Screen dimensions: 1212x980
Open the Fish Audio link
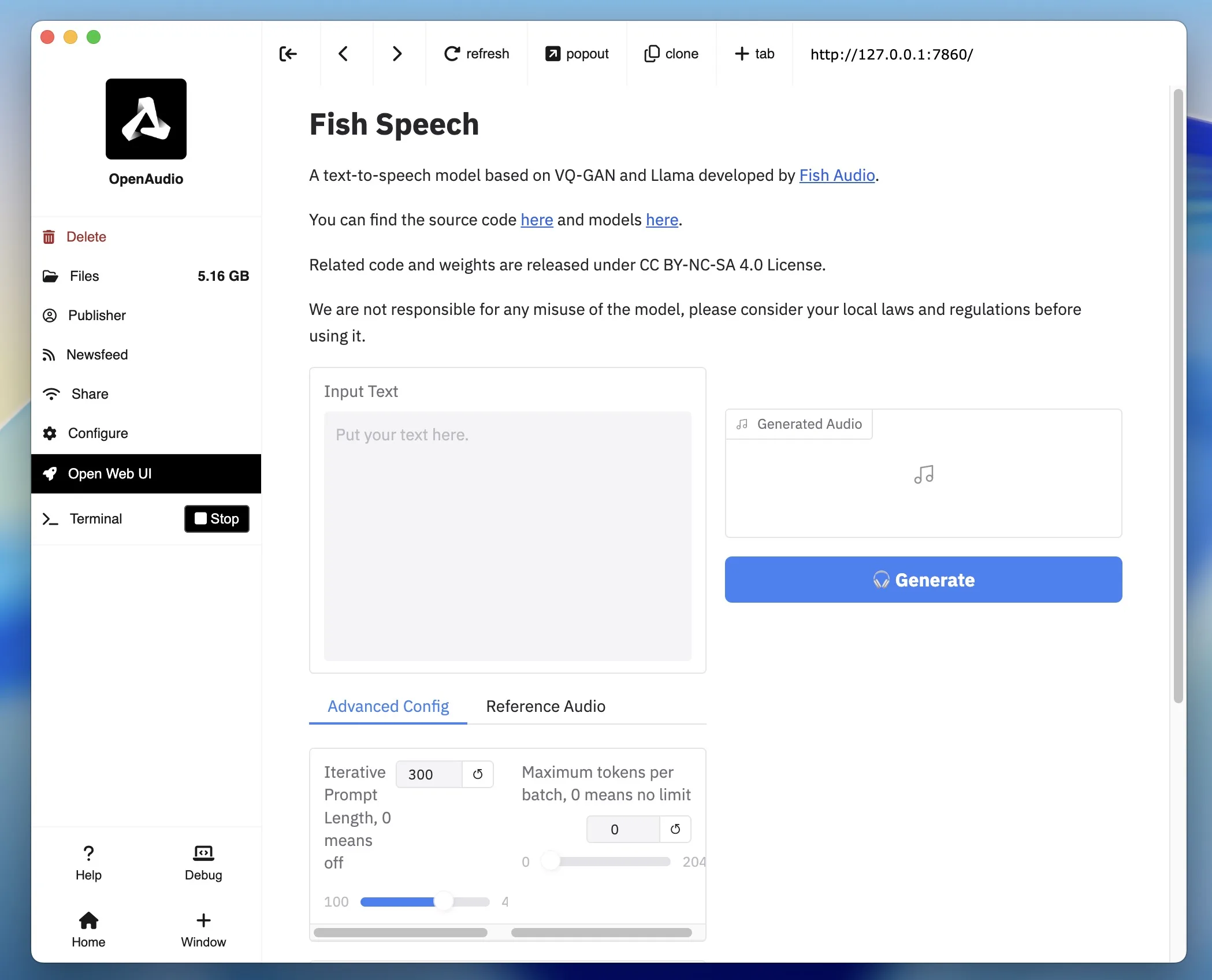click(836, 176)
